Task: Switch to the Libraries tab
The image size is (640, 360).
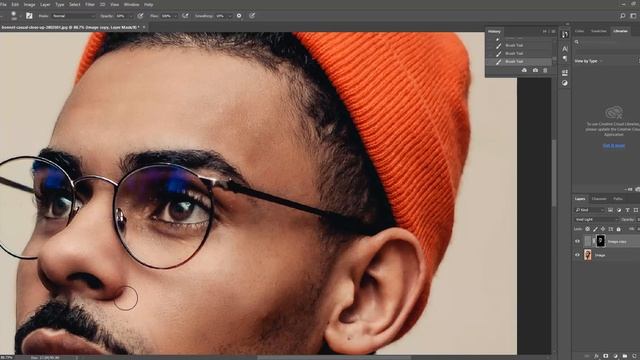Action: pyautogui.click(x=620, y=31)
